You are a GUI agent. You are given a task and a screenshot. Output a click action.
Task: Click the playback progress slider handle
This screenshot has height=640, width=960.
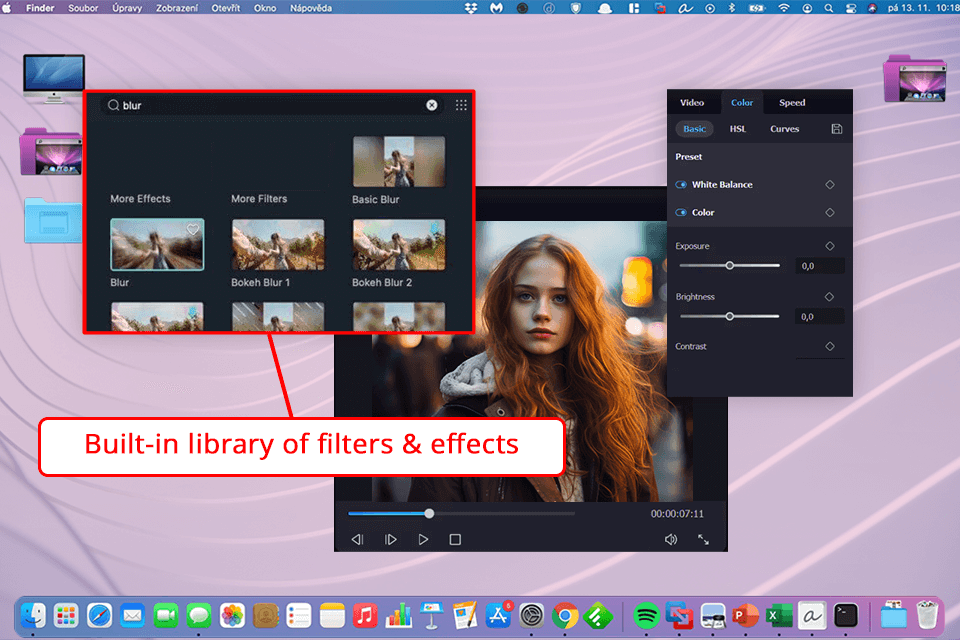pyautogui.click(x=429, y=513)
